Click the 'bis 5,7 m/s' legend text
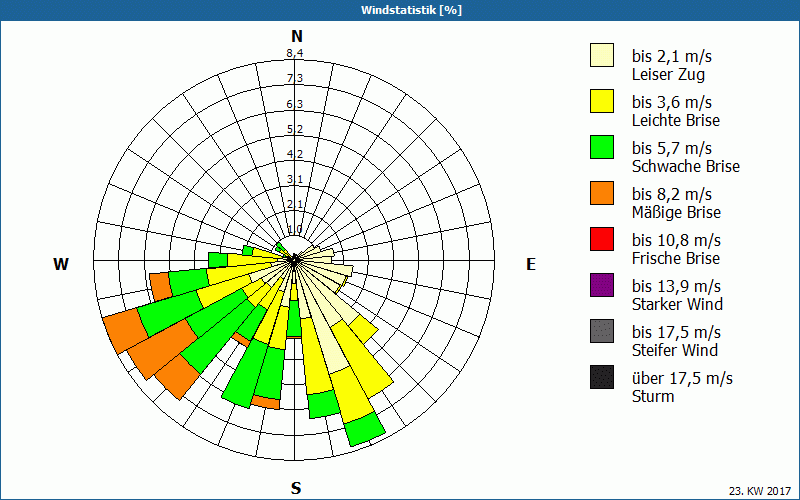 [671, 148]
